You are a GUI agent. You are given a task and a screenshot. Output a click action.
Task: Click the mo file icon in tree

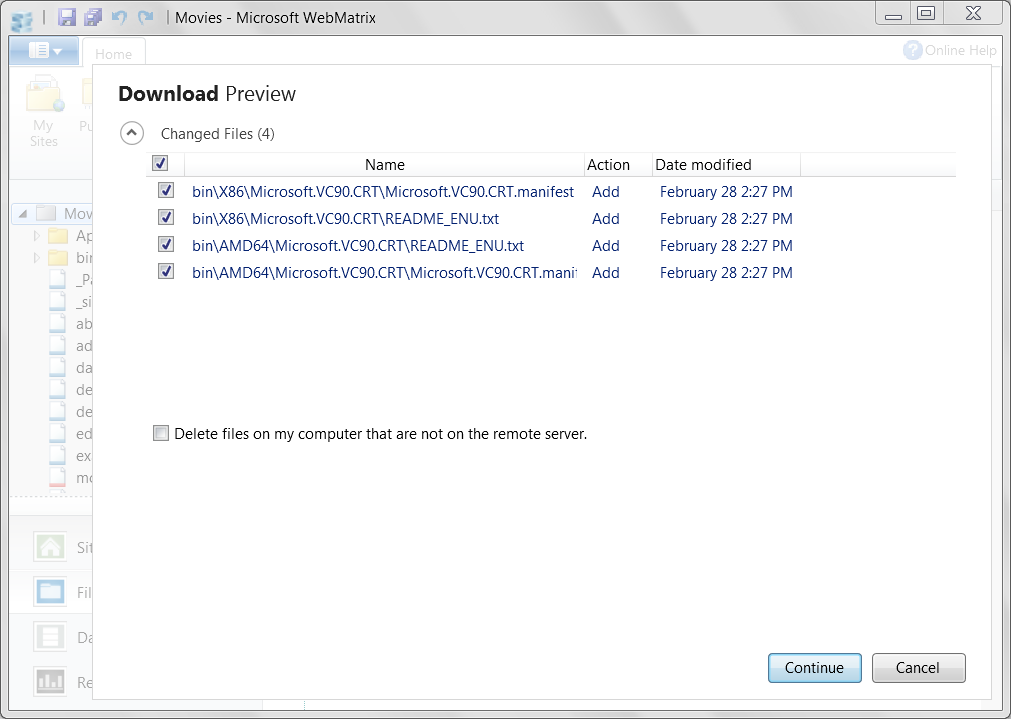pos(58,477)
